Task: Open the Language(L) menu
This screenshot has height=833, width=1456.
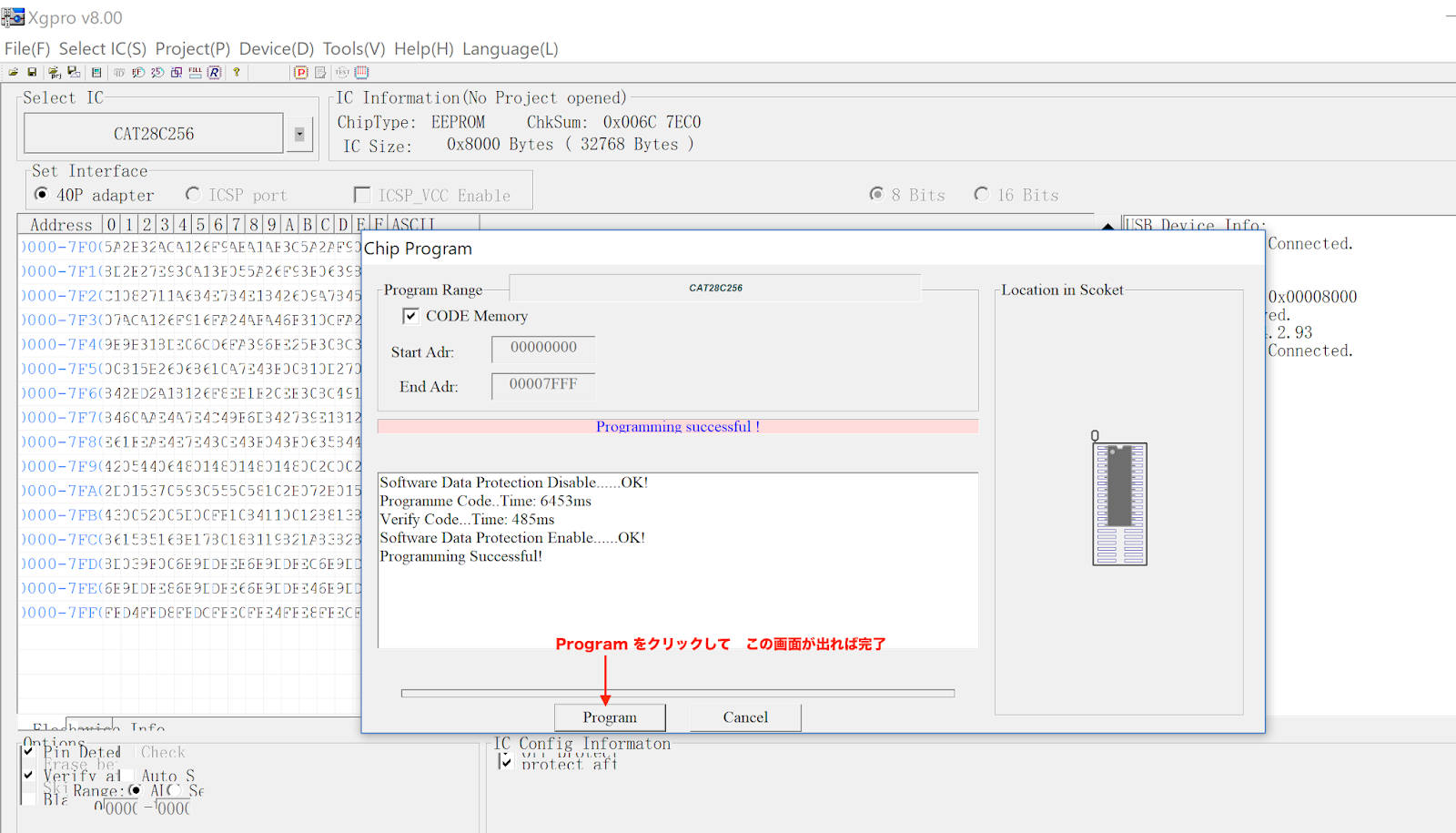Action: [x=510, y=49]
